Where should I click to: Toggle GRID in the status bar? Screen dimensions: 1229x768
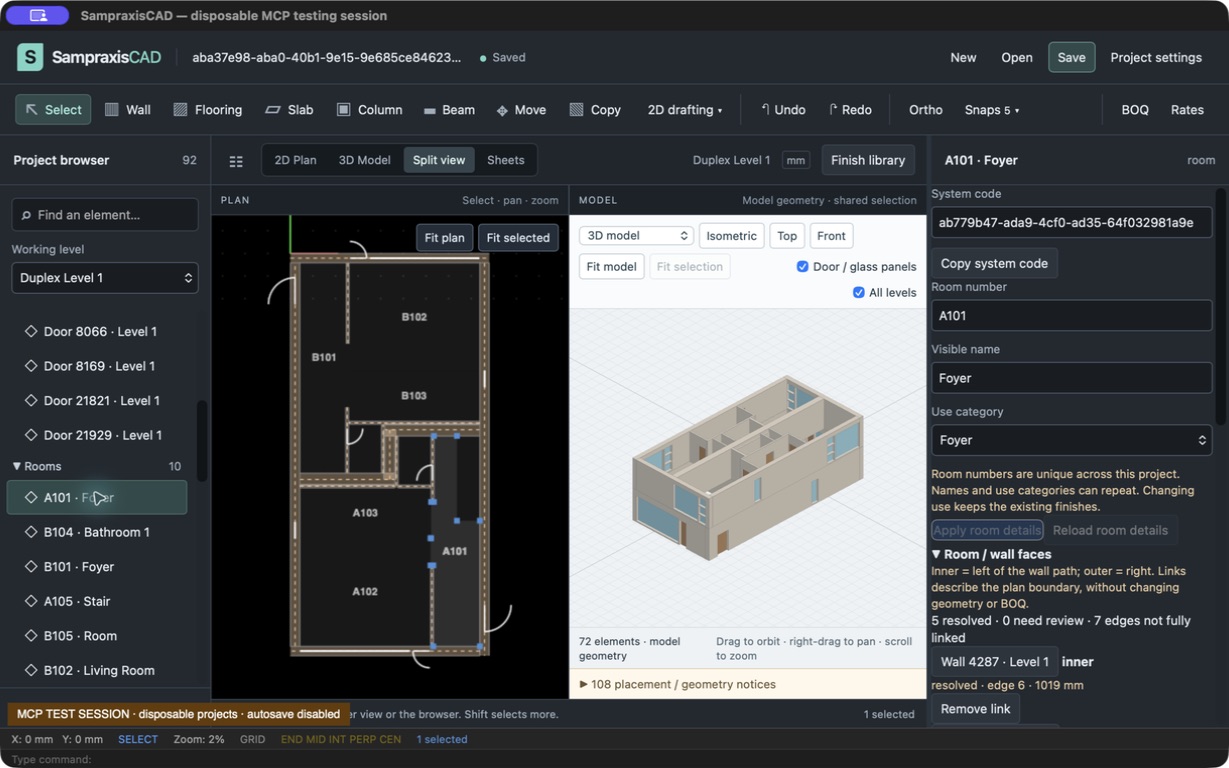[x=252, y=739]
